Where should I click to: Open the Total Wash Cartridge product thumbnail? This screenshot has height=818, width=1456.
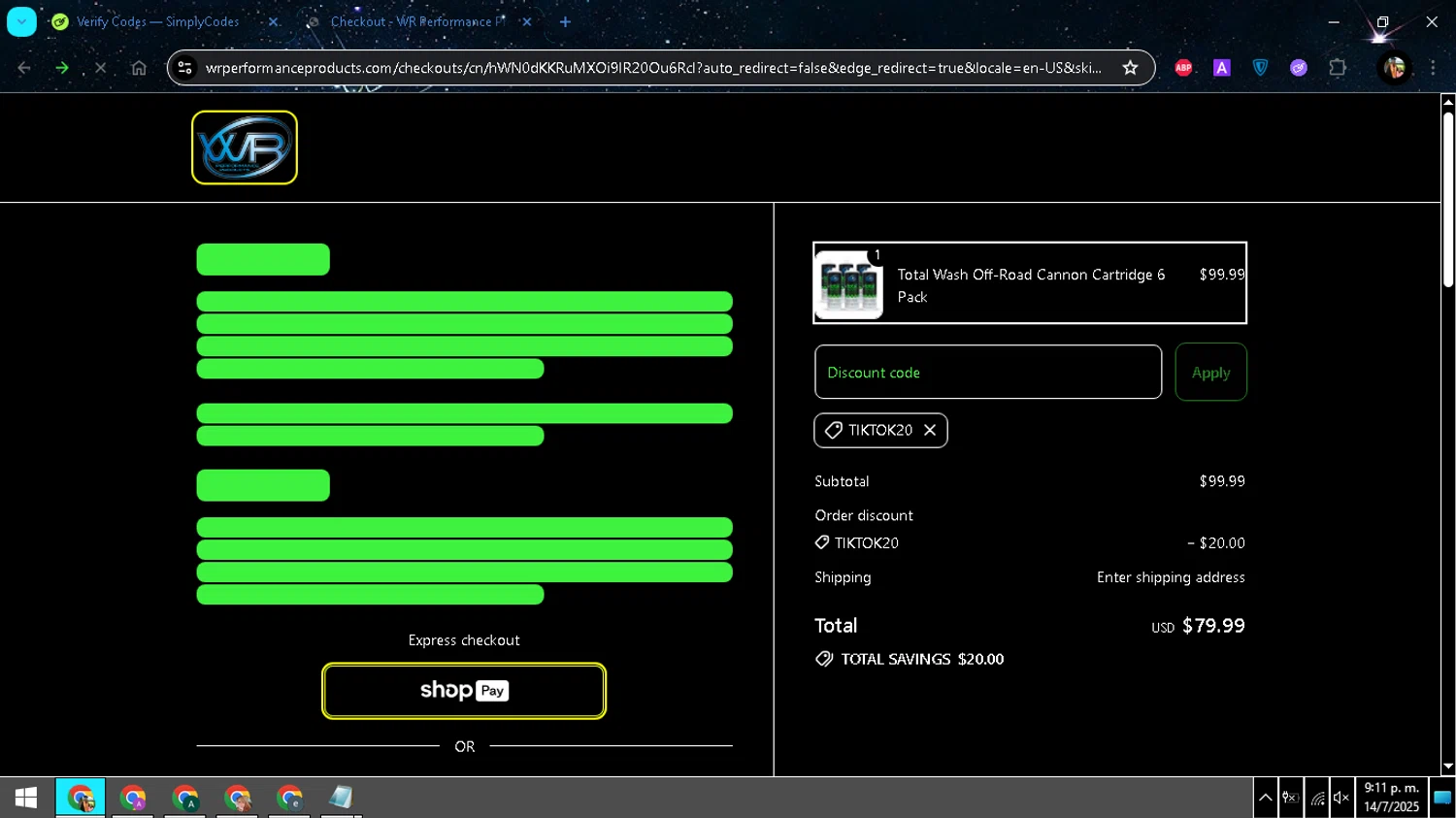tap(849, 284)
